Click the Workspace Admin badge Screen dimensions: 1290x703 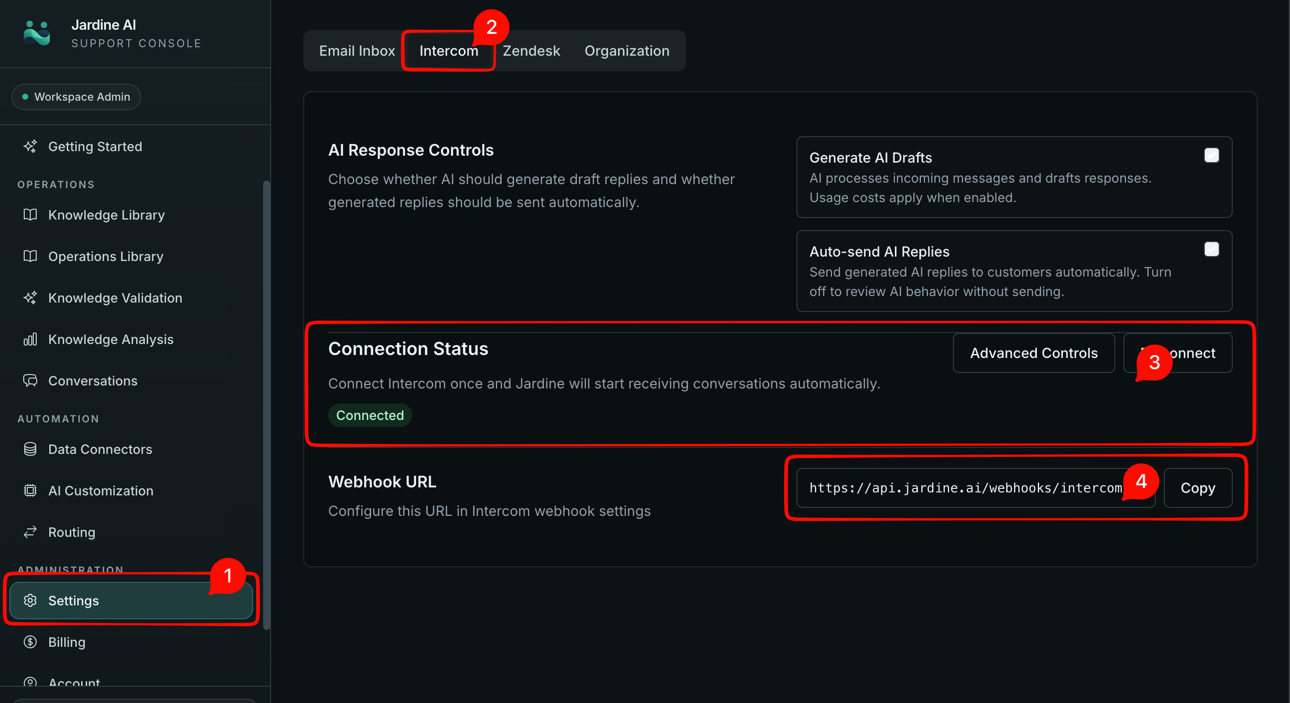click(x=76, y=97)
